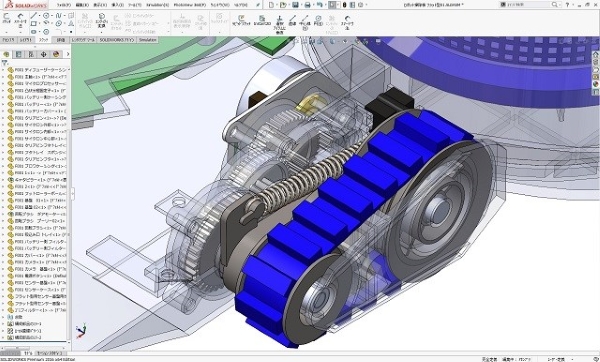Open the ConfigurationManager panel tab icon
This screenshot has width=600, height=362.
(31, 54)
